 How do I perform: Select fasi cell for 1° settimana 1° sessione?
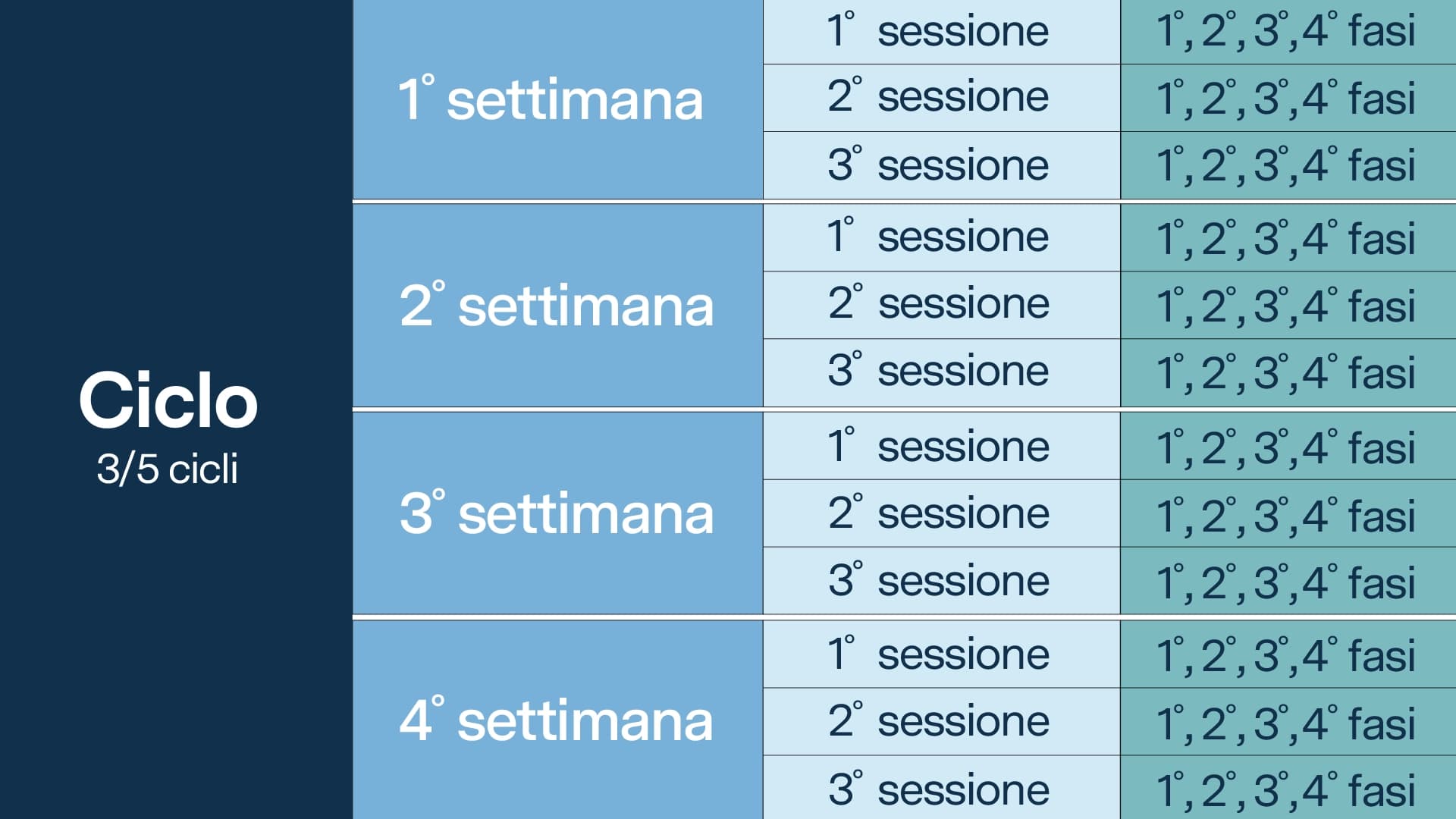pos(1287,32)
